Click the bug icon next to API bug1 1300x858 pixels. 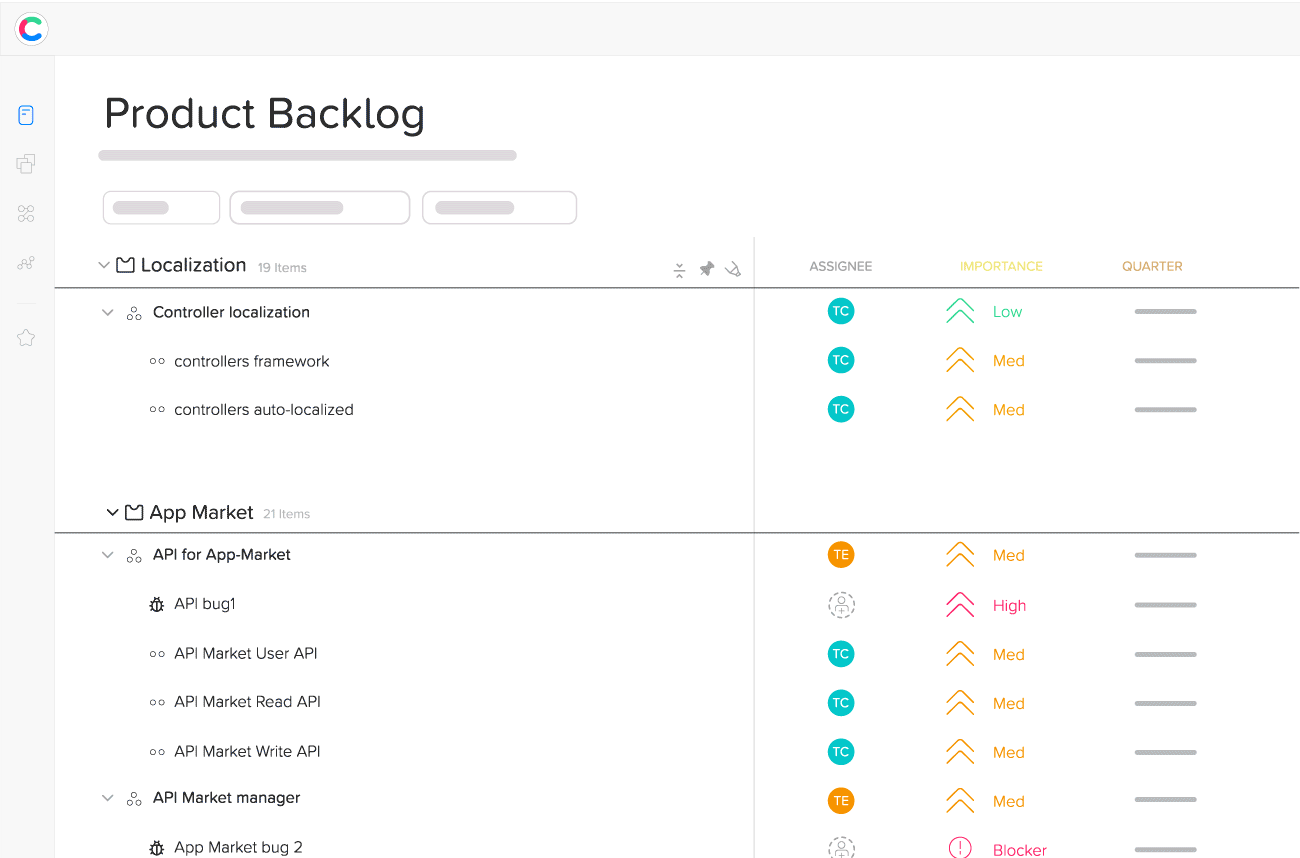[x=157, y=604]
